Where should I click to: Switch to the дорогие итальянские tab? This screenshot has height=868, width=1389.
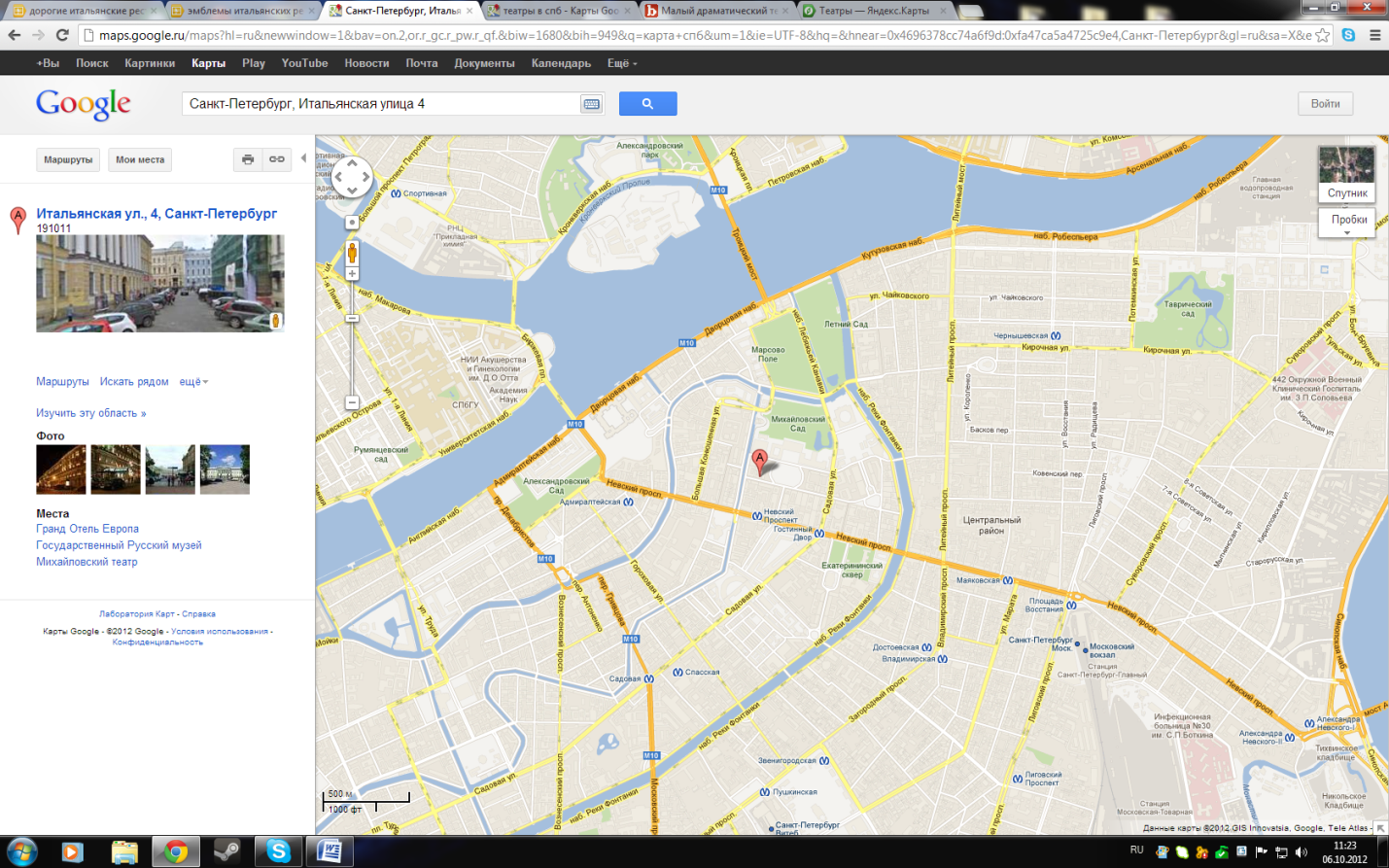coord(86,11)
